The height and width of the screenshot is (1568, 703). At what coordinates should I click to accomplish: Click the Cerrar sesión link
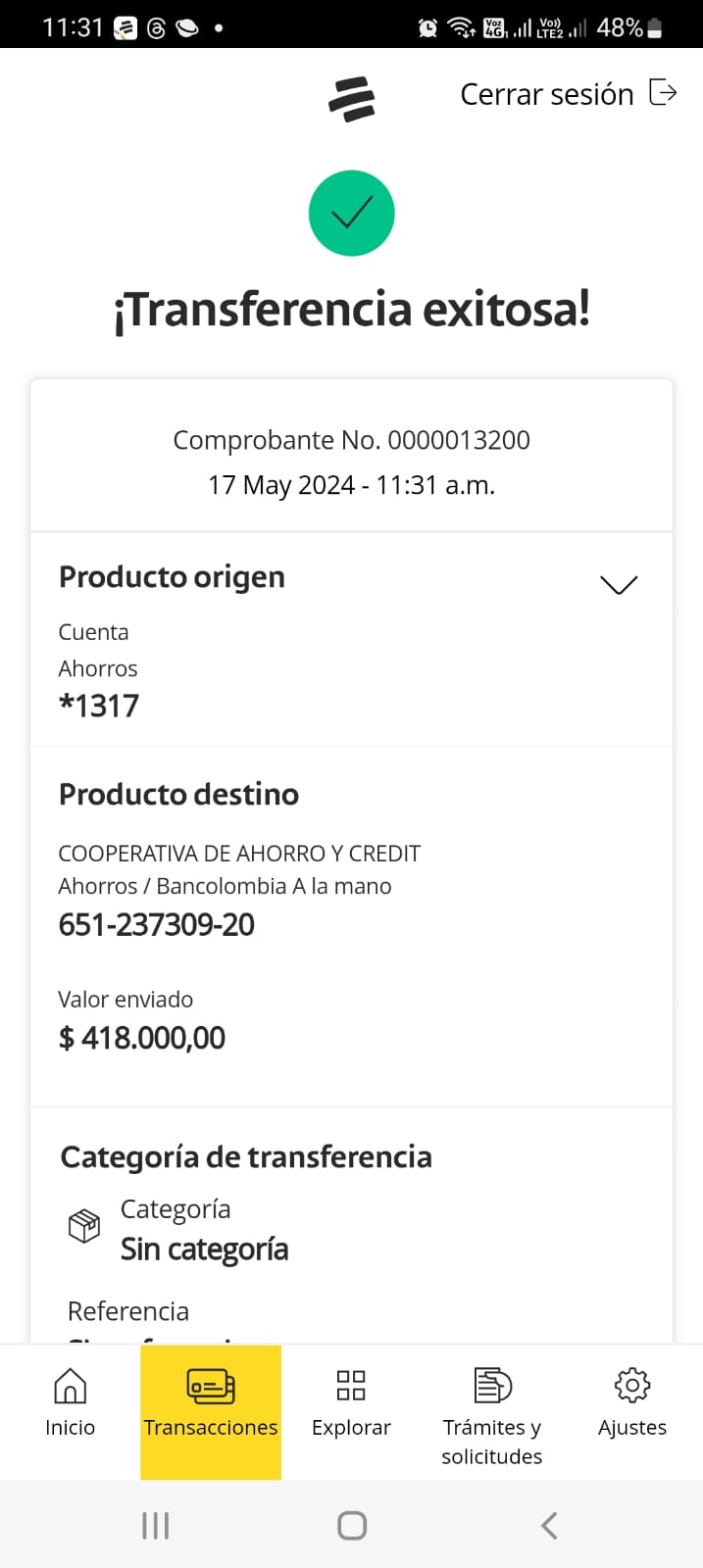(x=546, y=94)
